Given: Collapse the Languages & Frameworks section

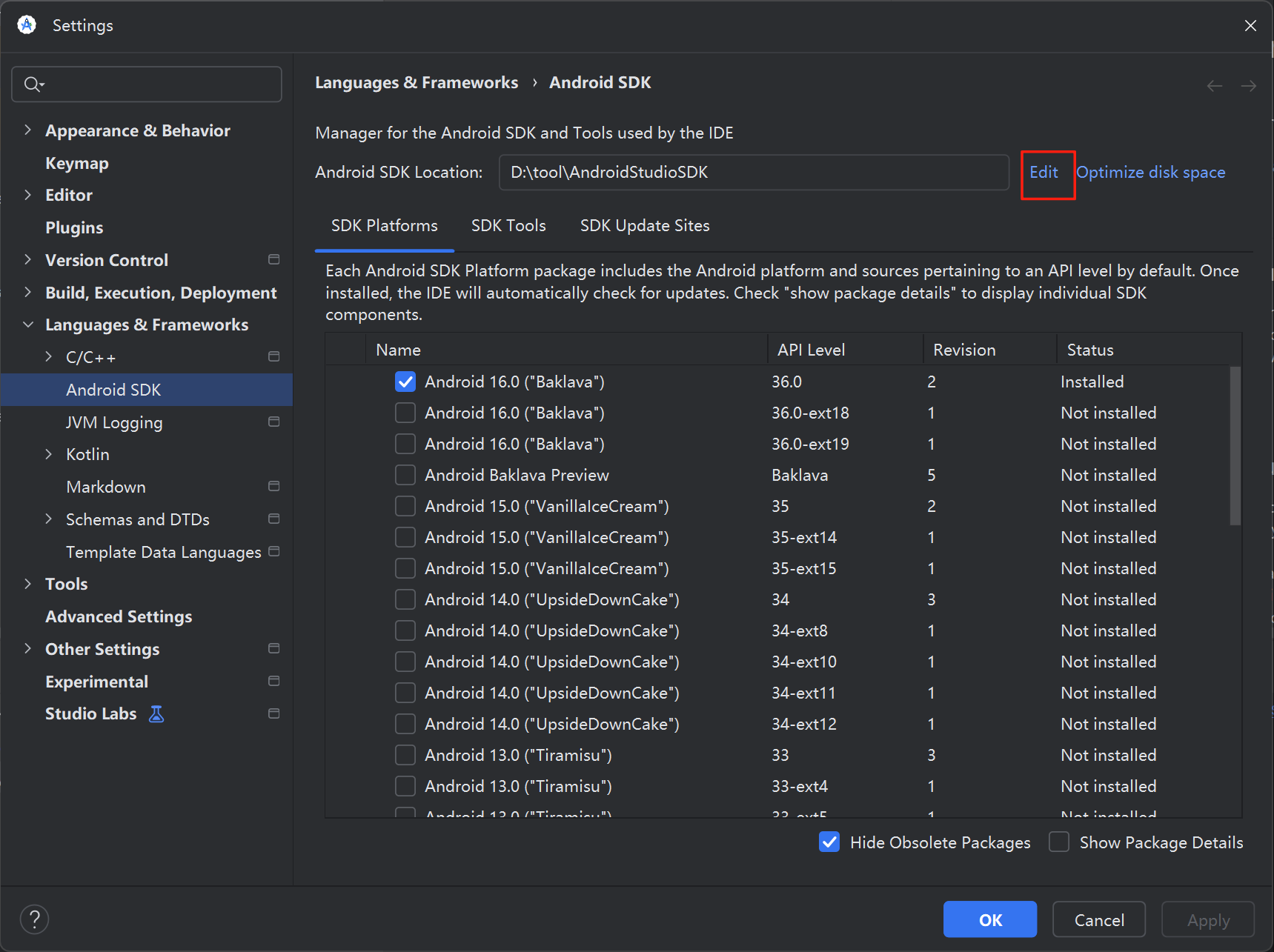Looking at the screenshot, I should [x=27, y=324].
